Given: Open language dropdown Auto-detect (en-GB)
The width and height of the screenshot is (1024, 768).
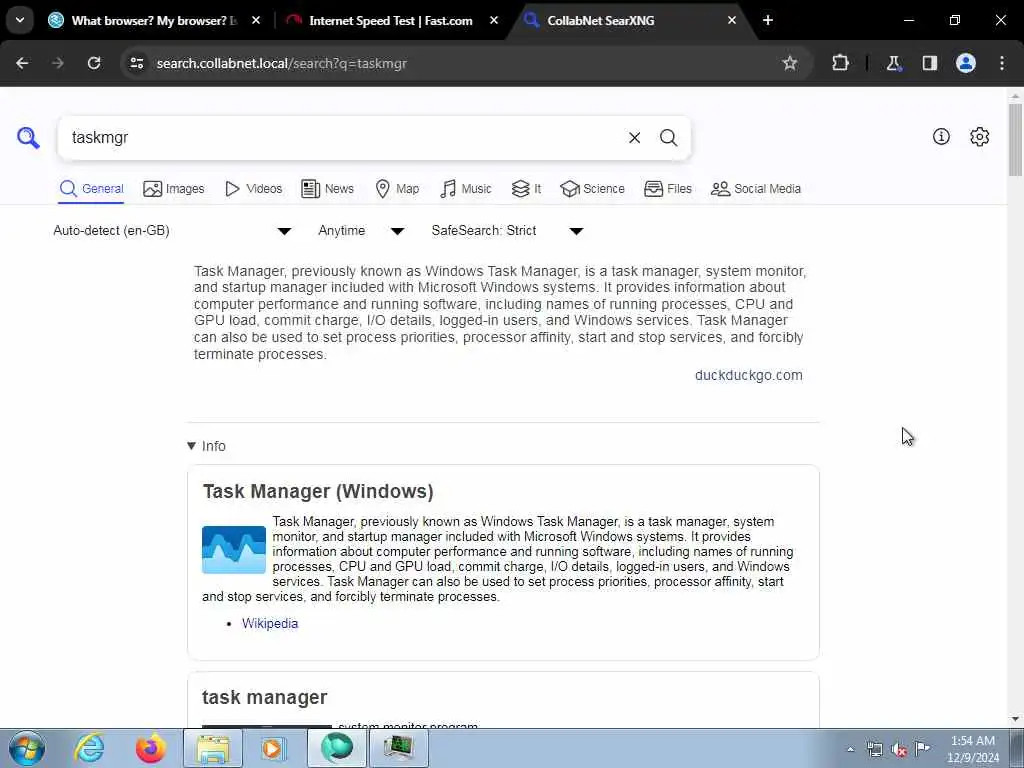Looking at the screenshot, I should [x=172, y=231].
